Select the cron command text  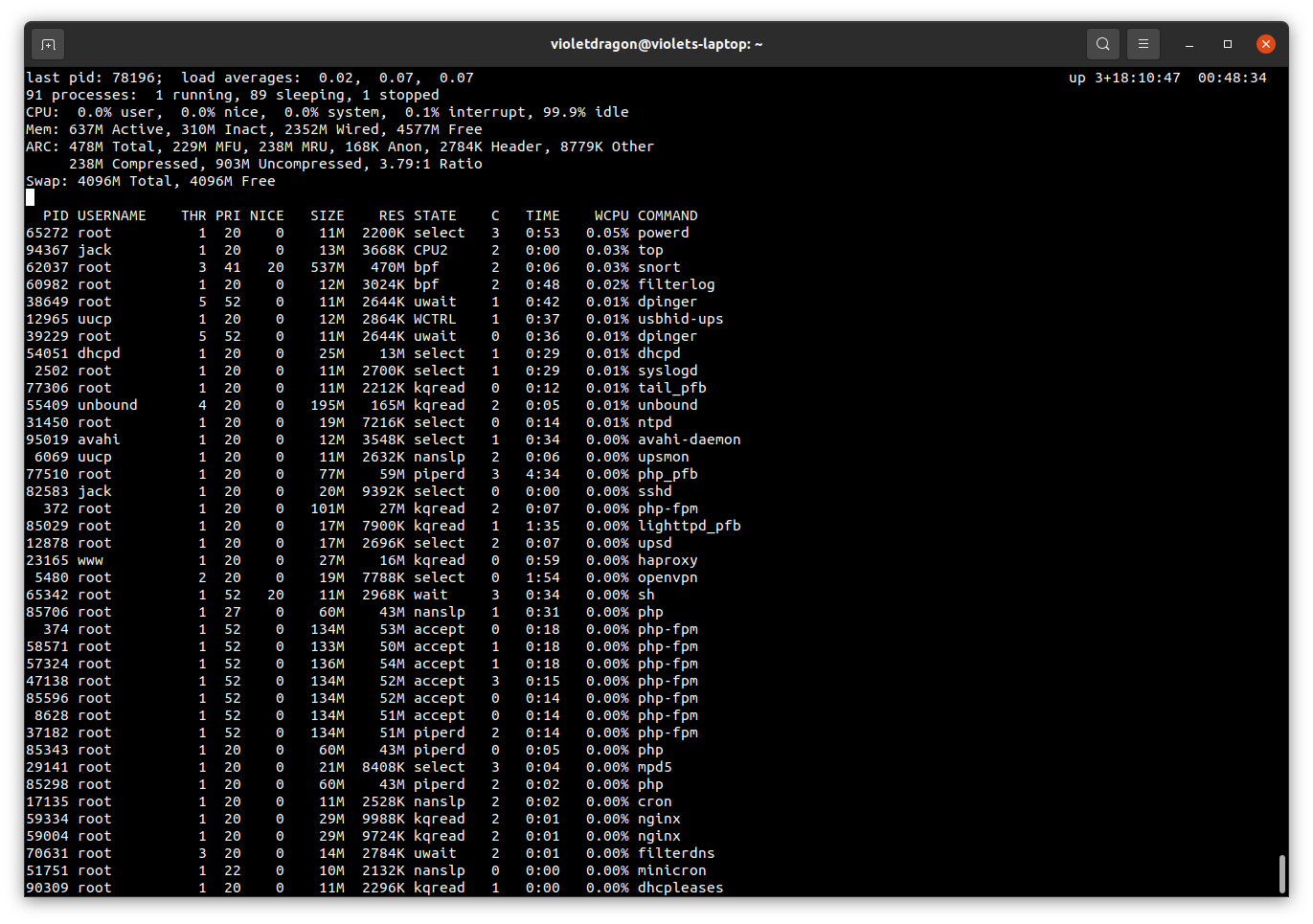tap(655, 801)
